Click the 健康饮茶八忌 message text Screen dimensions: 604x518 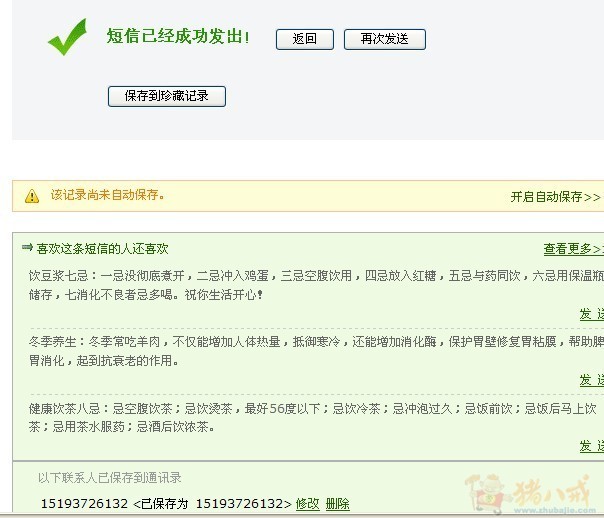(x=313, y=417)
